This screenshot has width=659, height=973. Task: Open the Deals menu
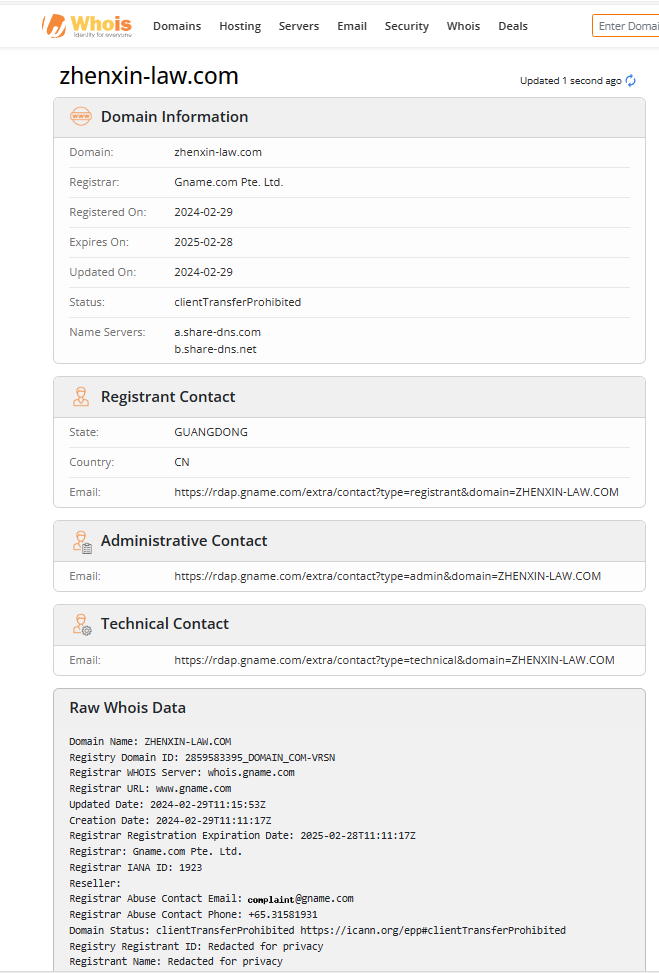point(513,26)
